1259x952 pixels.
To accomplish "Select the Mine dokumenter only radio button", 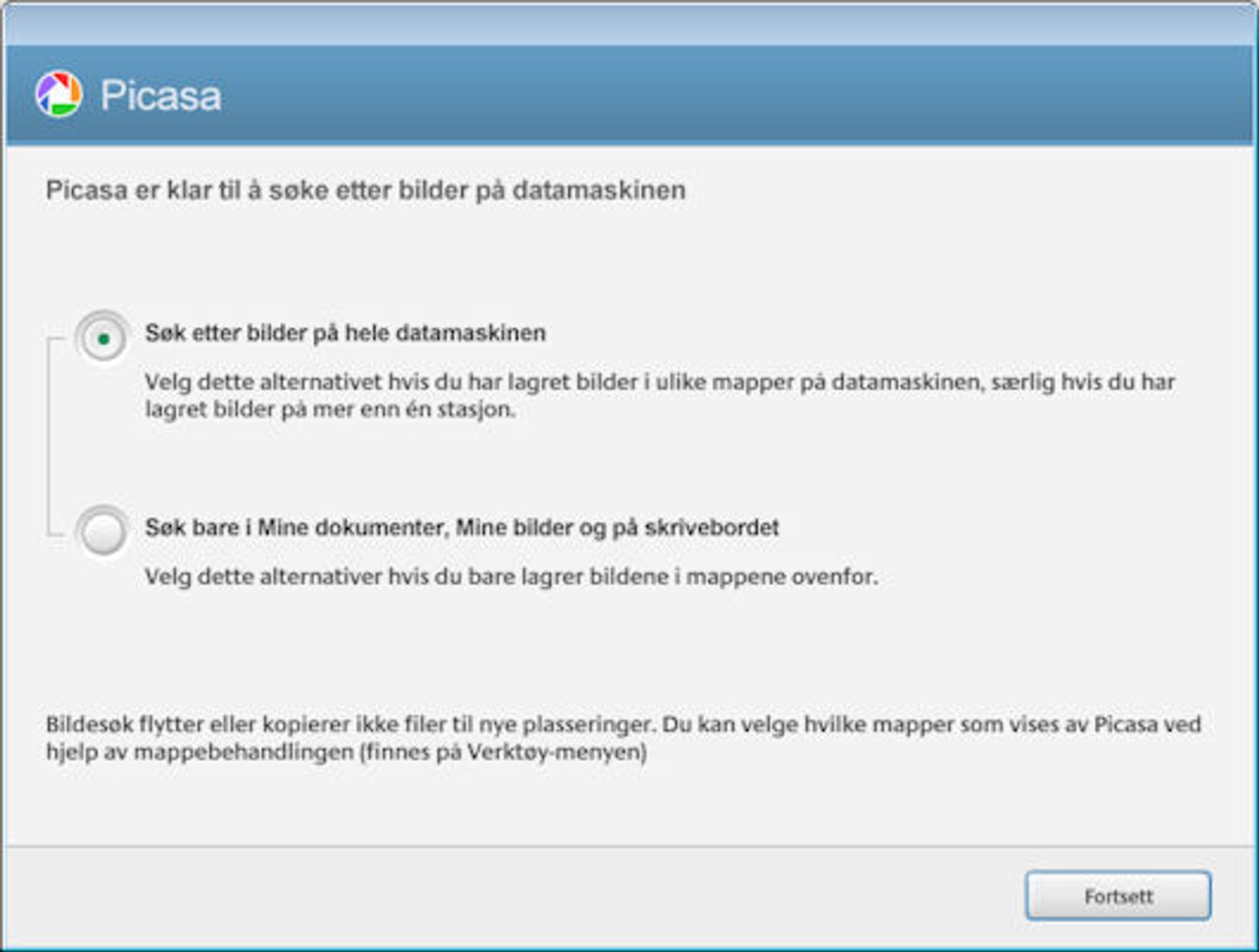I will tap(103, 532).
